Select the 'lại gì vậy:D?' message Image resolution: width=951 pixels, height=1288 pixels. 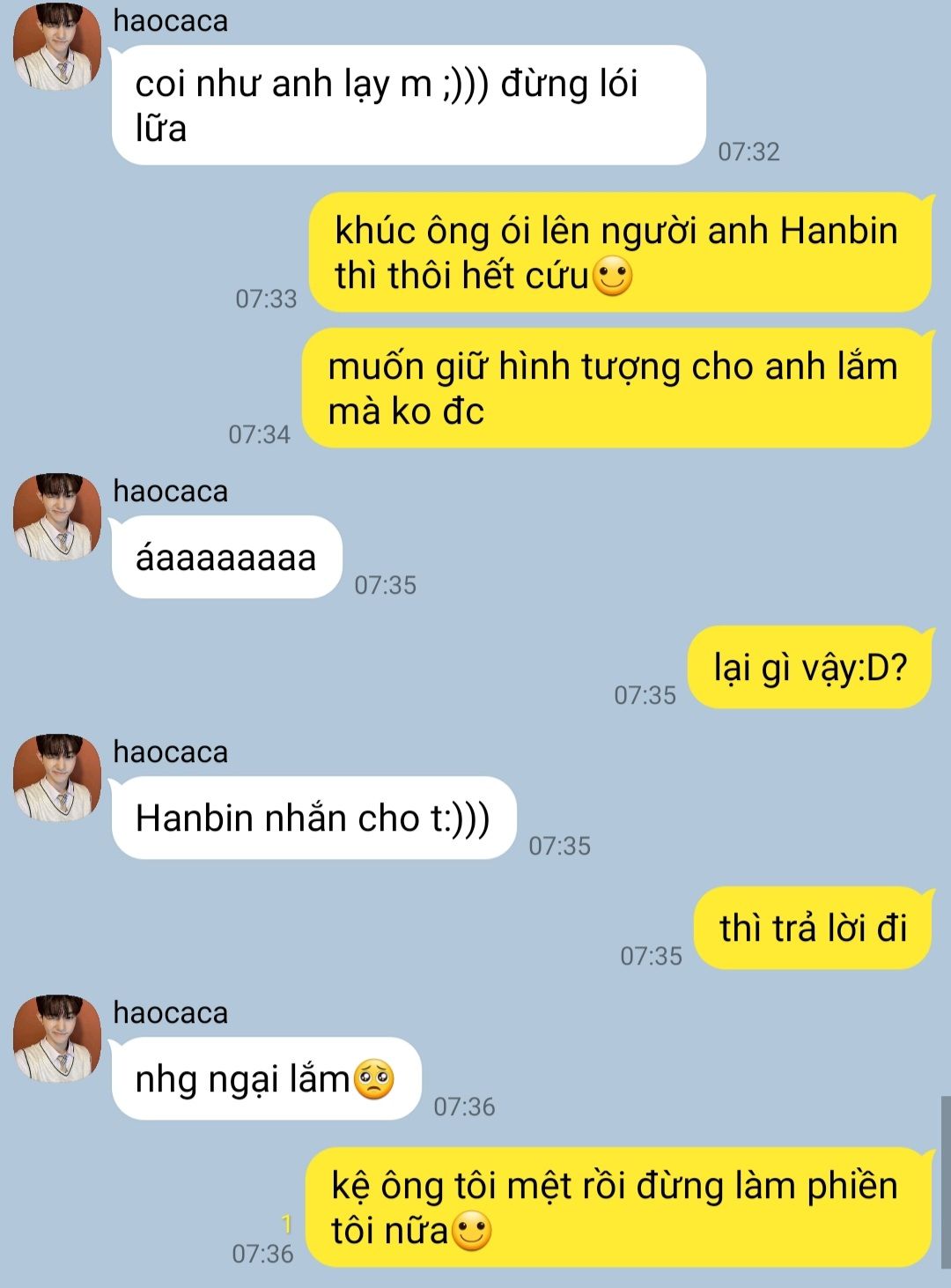pyautogui.click(x=809, y=667)
